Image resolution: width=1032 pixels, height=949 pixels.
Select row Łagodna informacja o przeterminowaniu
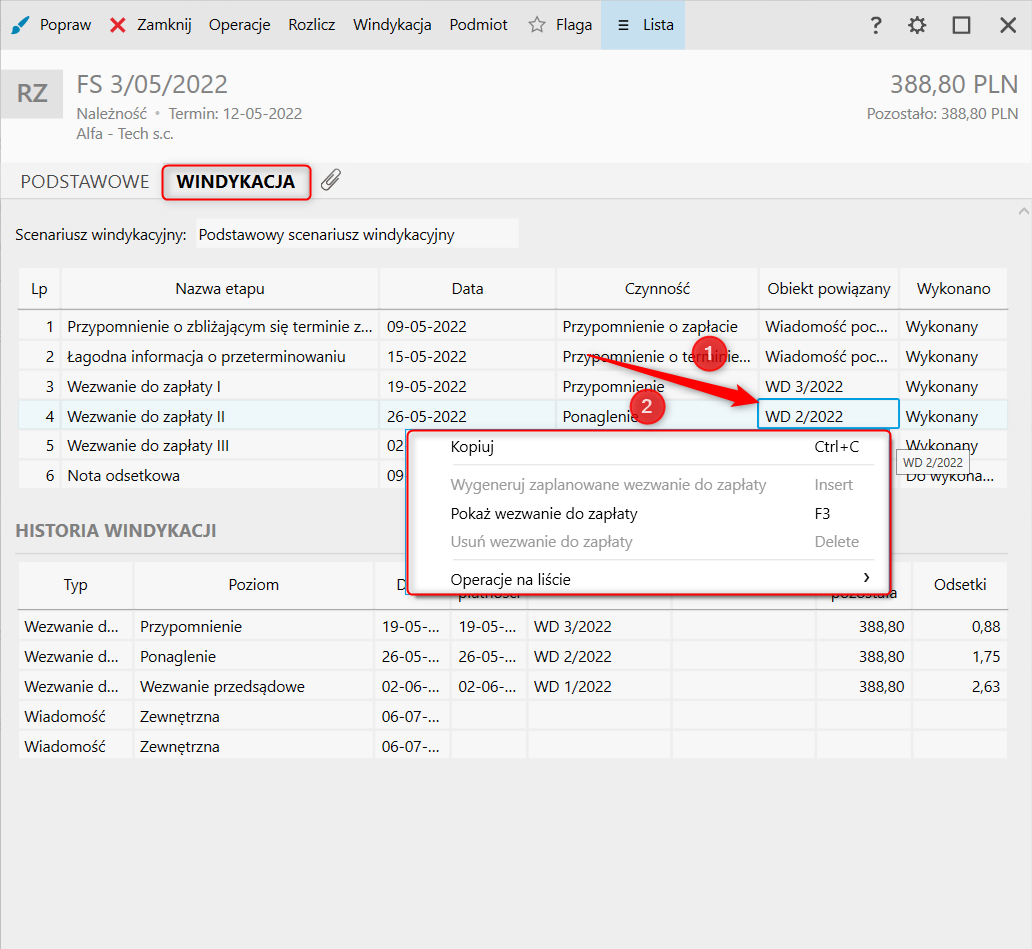tap(513, 357)
